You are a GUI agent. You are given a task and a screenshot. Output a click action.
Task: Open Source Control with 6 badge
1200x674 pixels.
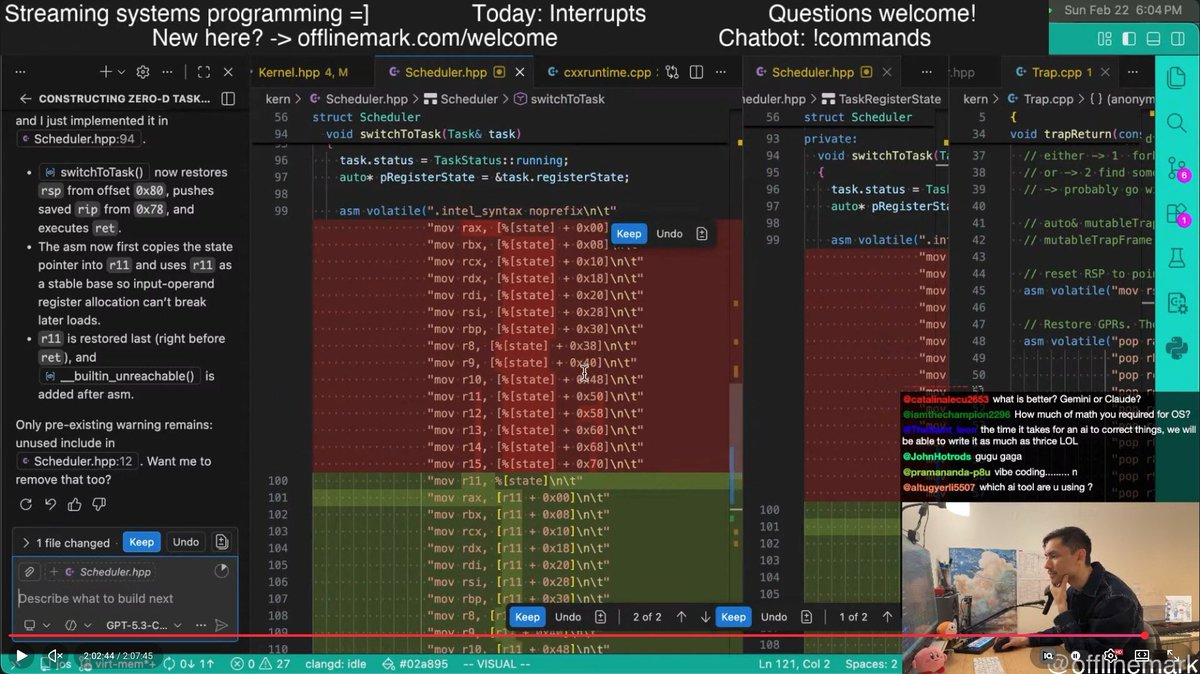click(x=1177, y=169)
